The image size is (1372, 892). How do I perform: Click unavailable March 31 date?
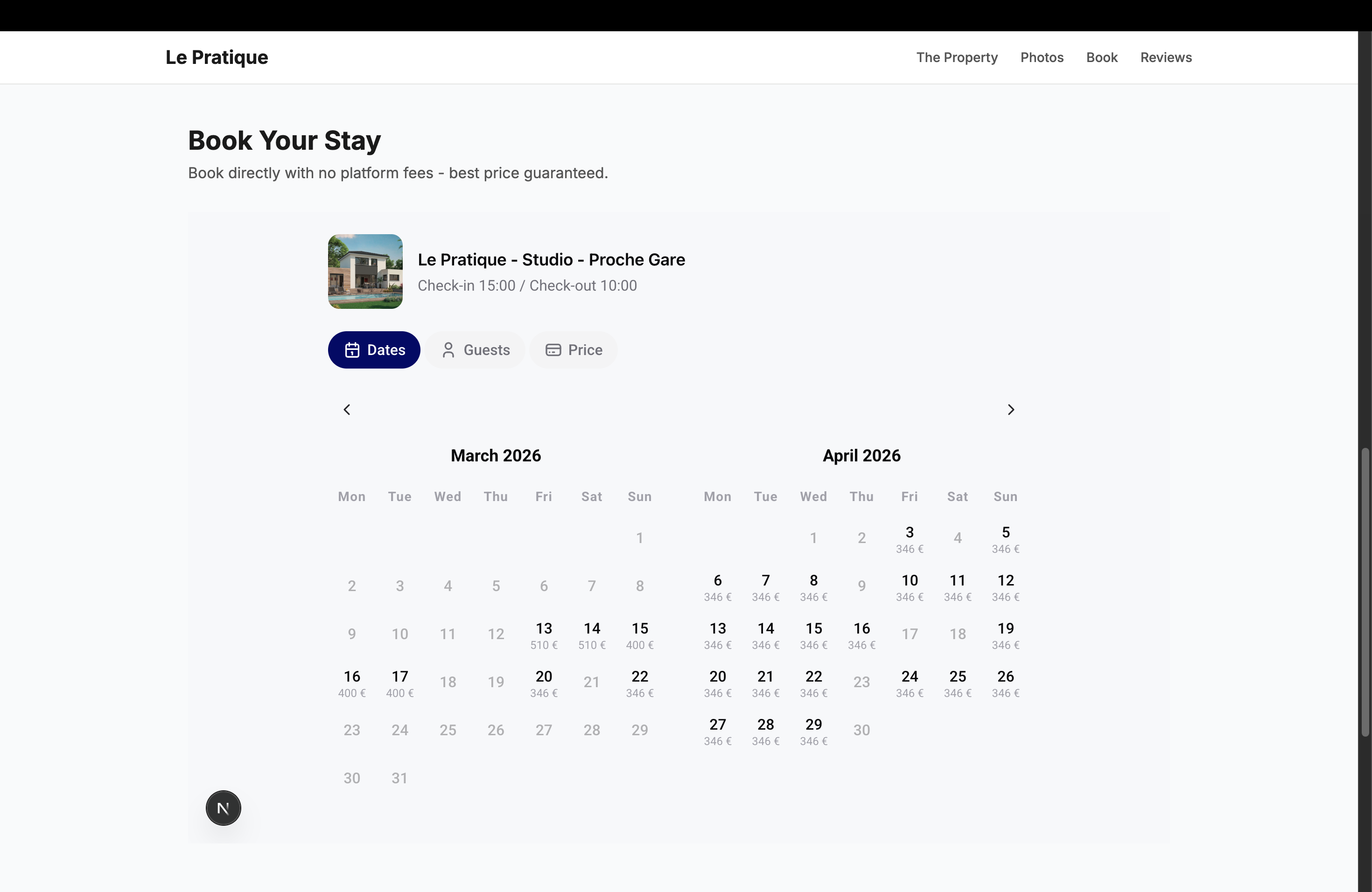click(x=399, y=779)
